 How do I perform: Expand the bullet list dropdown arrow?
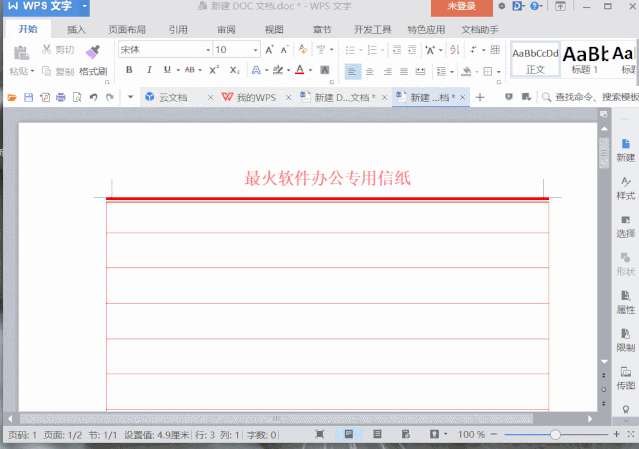pyautogui.click(x=361, y=50)
